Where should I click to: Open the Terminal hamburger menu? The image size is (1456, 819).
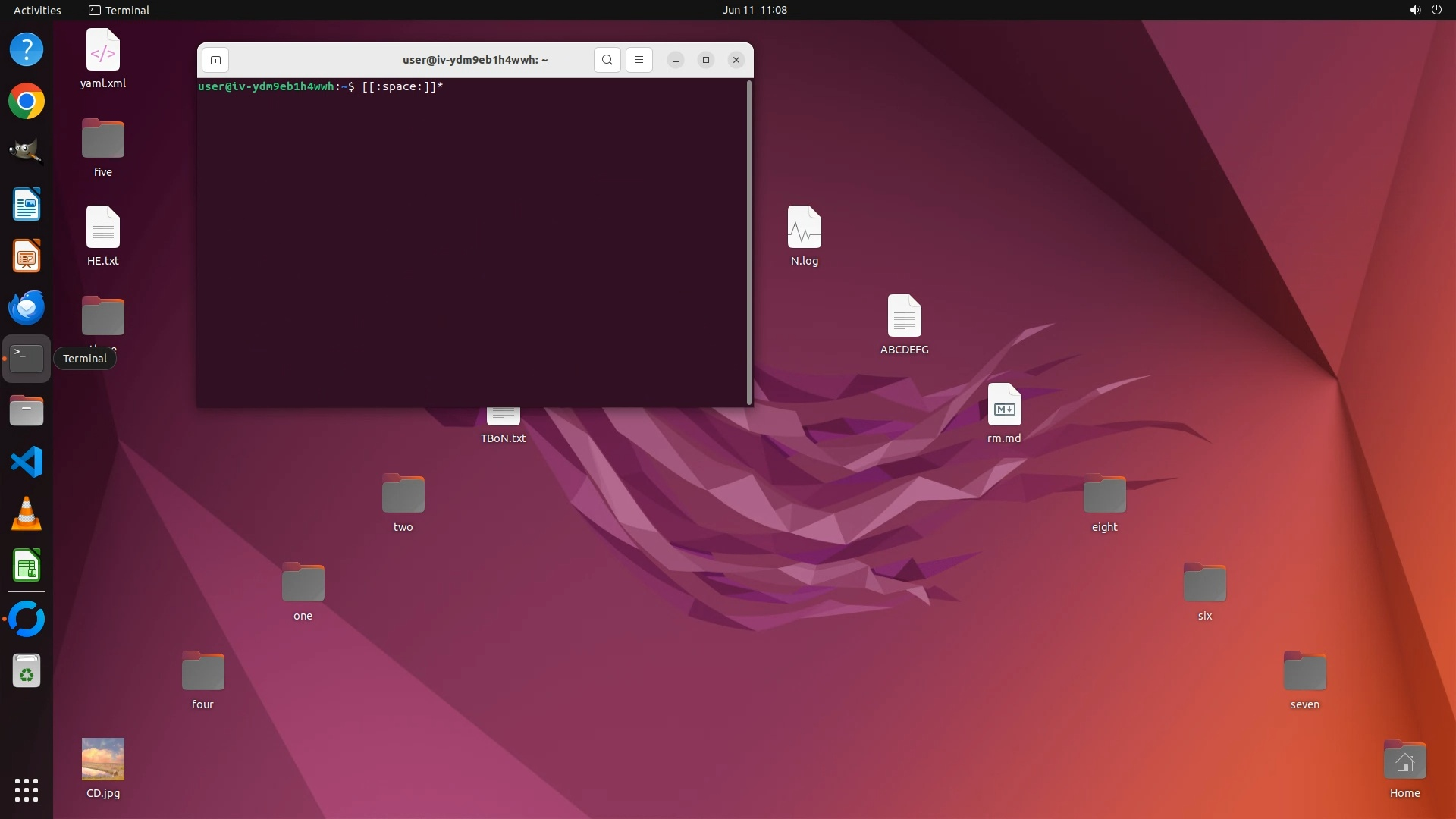639,60
